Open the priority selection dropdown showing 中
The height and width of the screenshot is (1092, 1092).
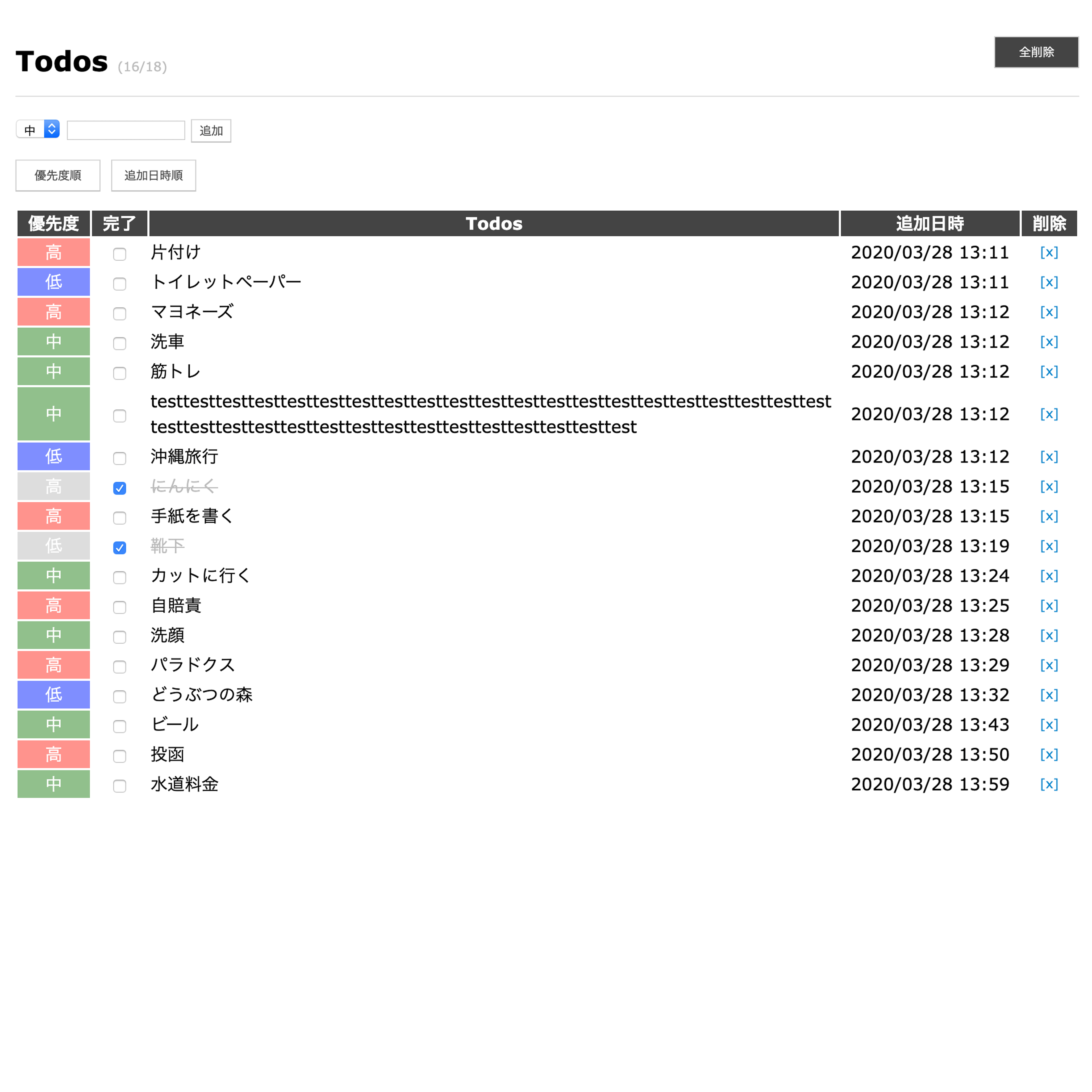[37, 130]
